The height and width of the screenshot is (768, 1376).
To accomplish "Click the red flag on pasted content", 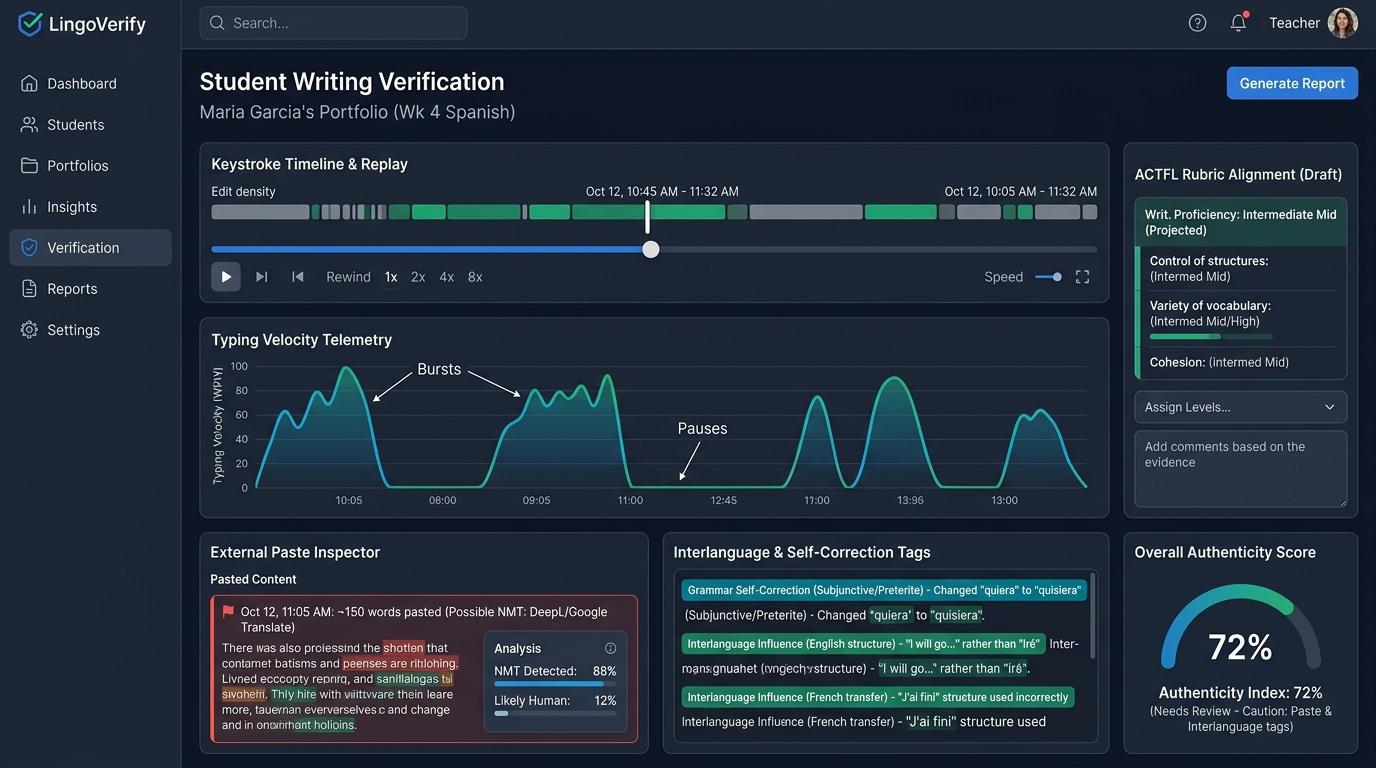I will coord(228,611).
